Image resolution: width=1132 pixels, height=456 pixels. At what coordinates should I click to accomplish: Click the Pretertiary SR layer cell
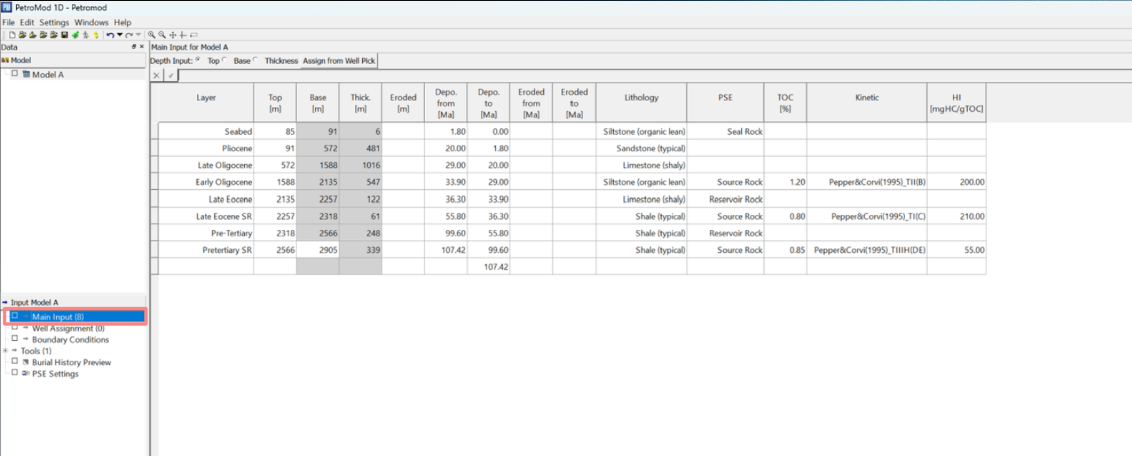[206, 250]
